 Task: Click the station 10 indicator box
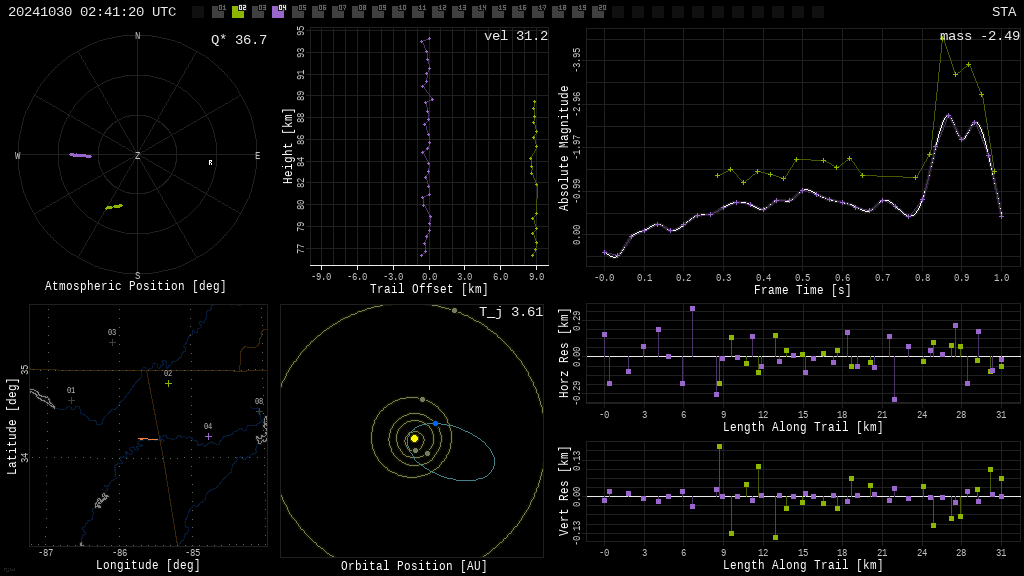pos(398,12)
